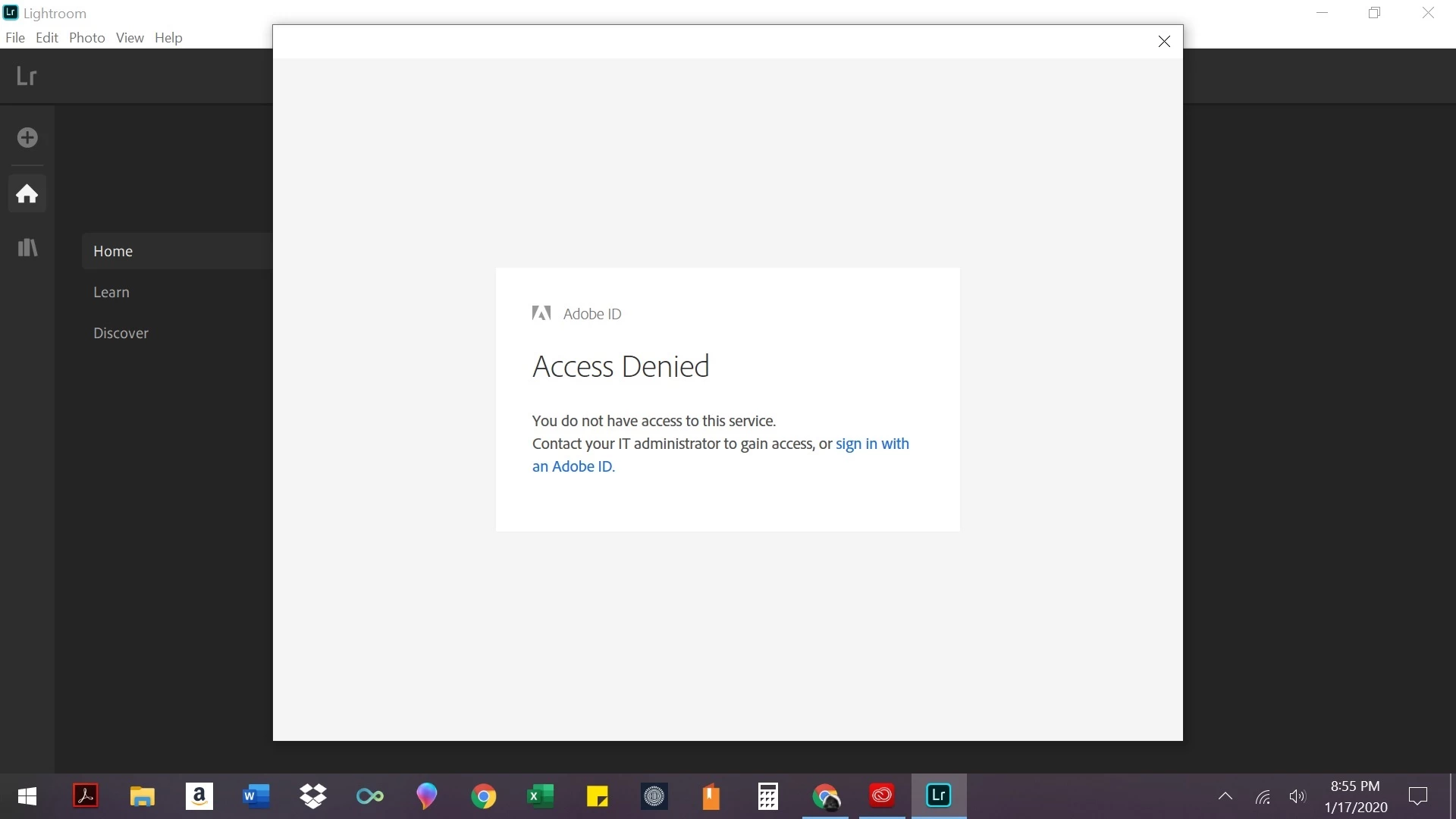
Task: Open Creative Cloud from the taskbar
Action: pyautogui.click(x=882, y=795)
